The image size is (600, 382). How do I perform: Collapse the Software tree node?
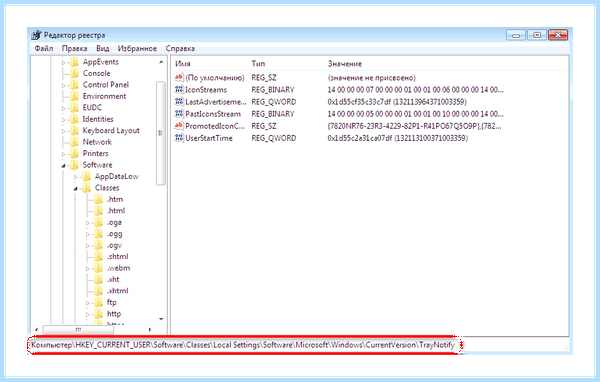[64, 166]
